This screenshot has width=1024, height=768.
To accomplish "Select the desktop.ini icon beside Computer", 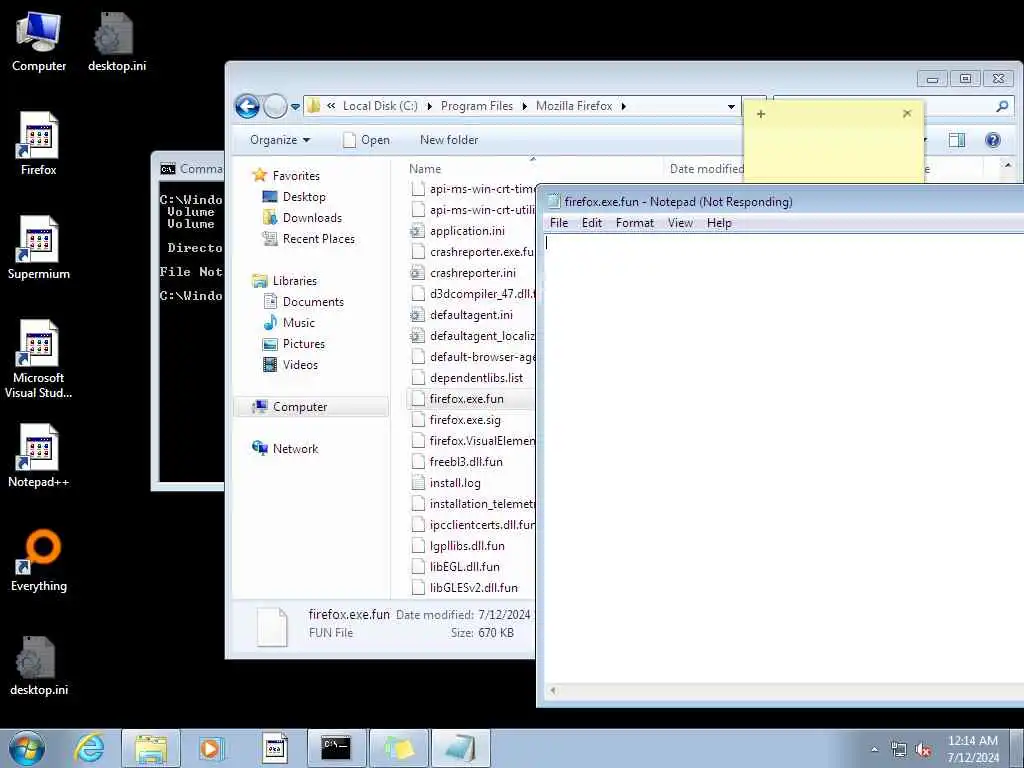I will coord(116,41).
